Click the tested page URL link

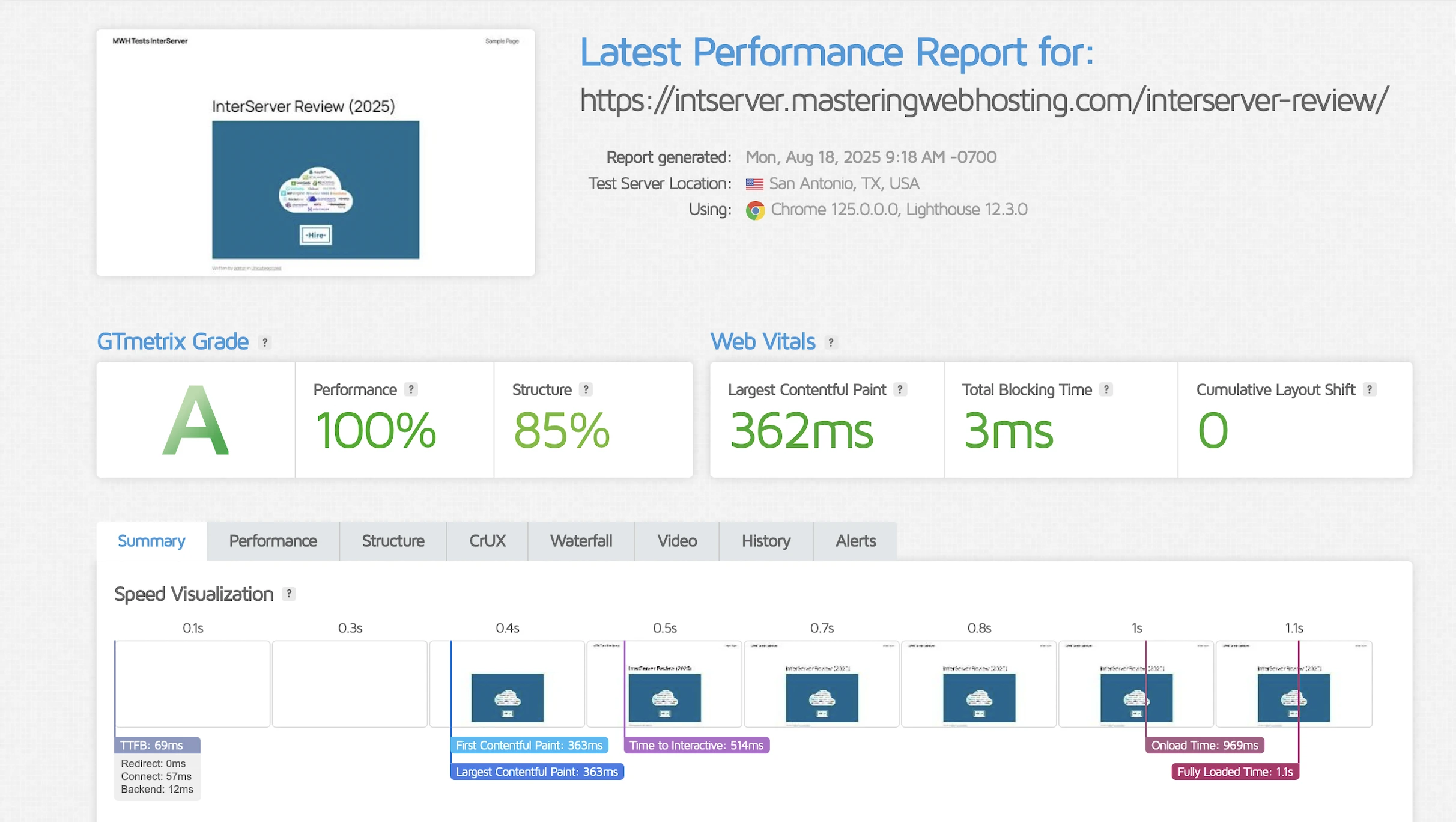(984, 100)
